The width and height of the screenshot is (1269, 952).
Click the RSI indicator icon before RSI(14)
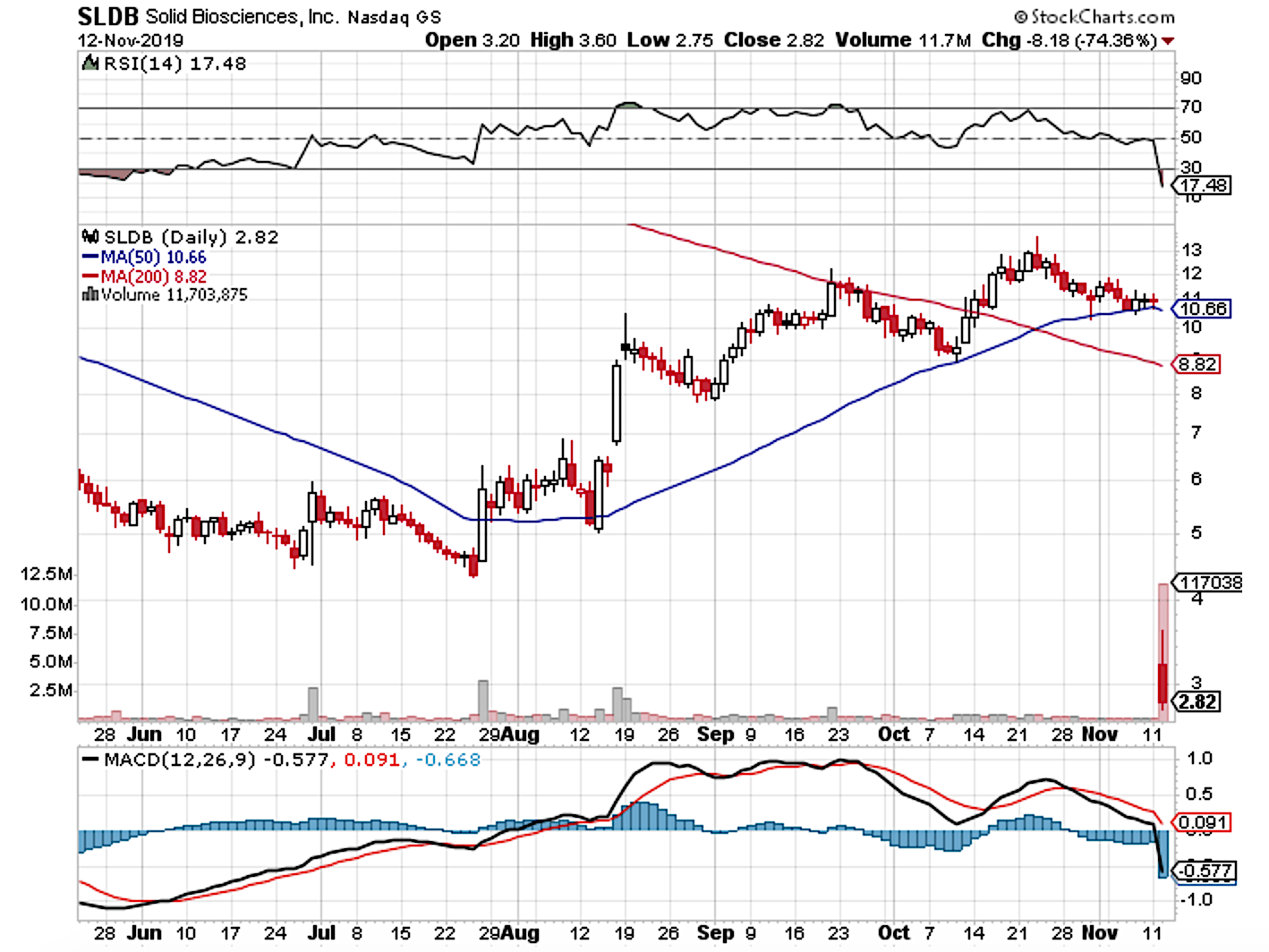89,64
